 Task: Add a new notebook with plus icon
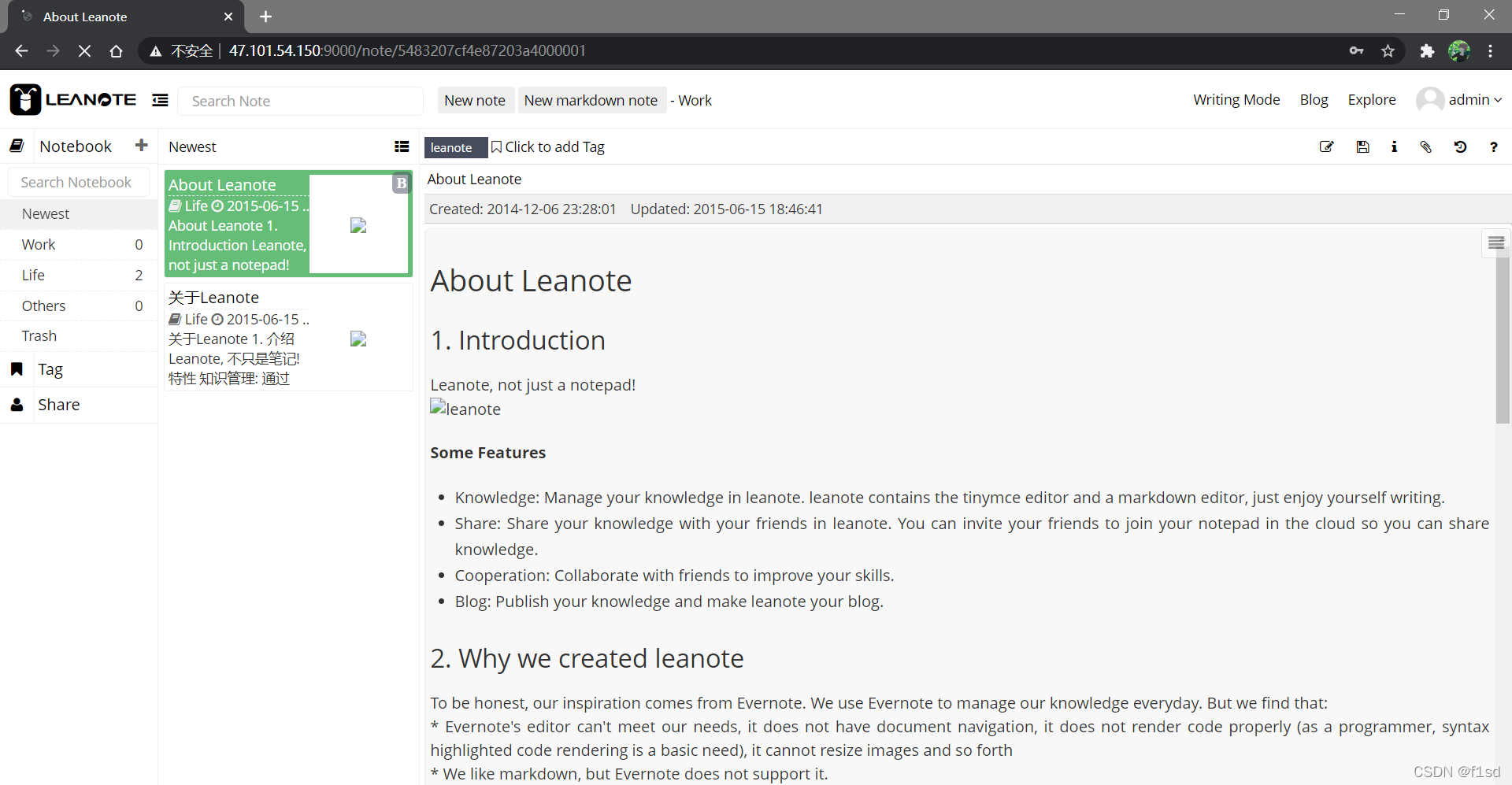[x=142, y=146]
